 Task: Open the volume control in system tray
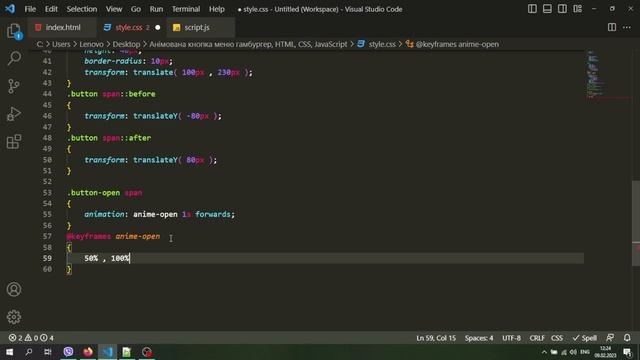pyautogui.click(x=573, y=352)
